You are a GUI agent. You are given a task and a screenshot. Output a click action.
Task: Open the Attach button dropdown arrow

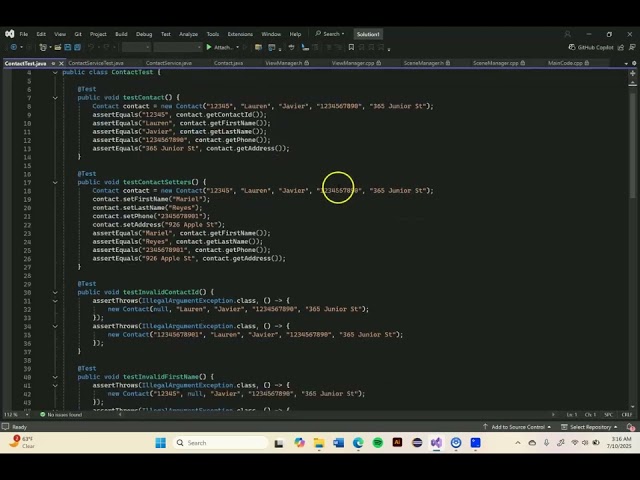click(x=238, y=47)
